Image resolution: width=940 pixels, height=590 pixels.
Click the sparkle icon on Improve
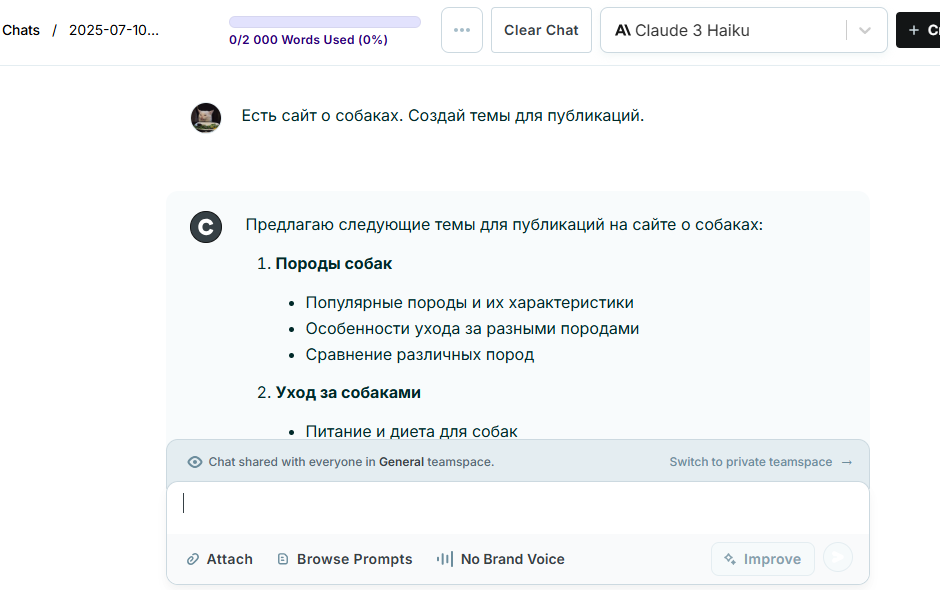coord(730,559)
